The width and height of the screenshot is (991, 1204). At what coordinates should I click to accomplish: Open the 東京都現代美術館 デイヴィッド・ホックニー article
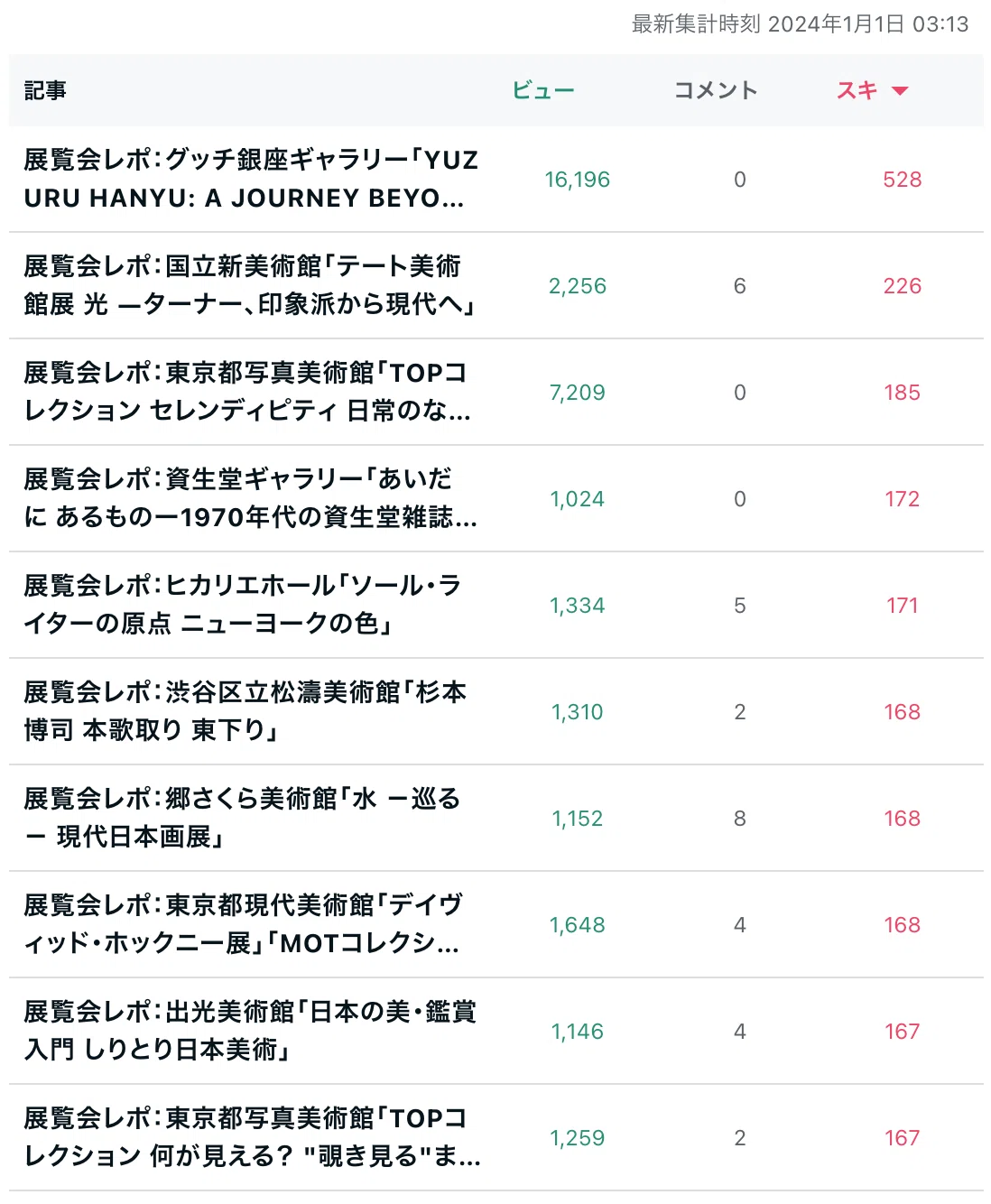(x=244, y=924)
